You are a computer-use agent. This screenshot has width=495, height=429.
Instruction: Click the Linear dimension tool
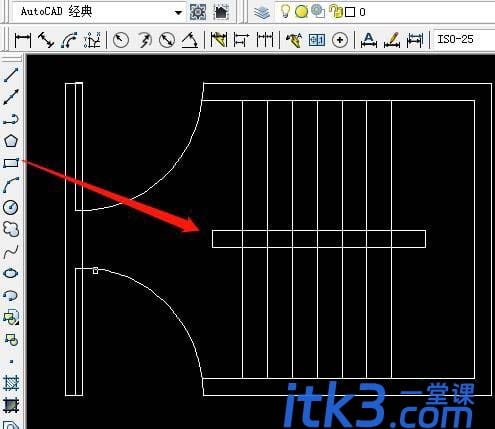(x=23, y=40)
